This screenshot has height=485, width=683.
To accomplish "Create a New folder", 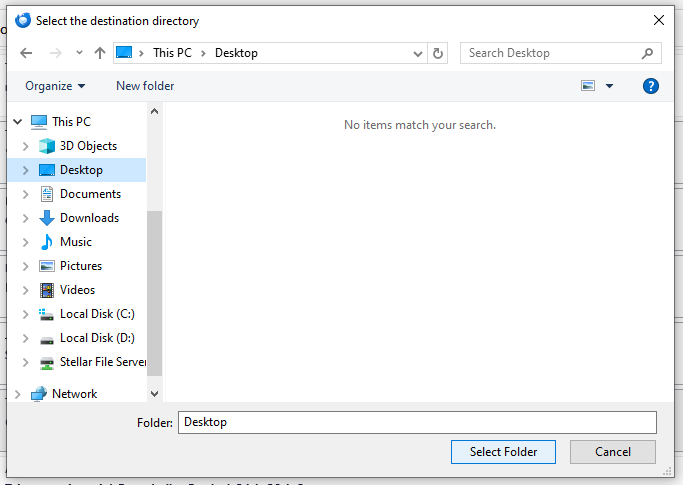I will click(x=145, y=86).
